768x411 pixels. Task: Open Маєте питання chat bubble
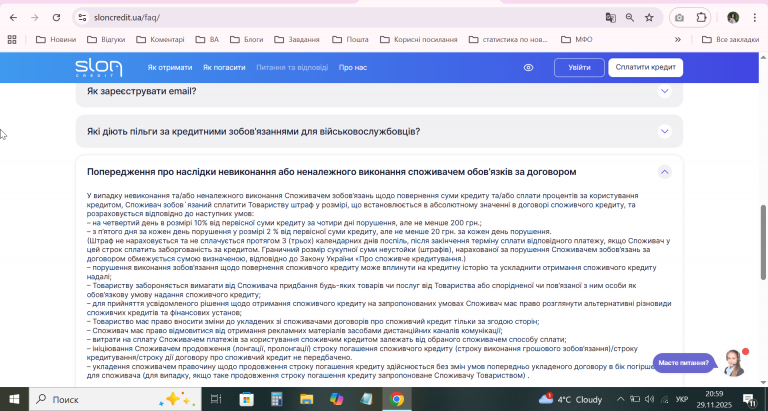[x=684, y=363]
